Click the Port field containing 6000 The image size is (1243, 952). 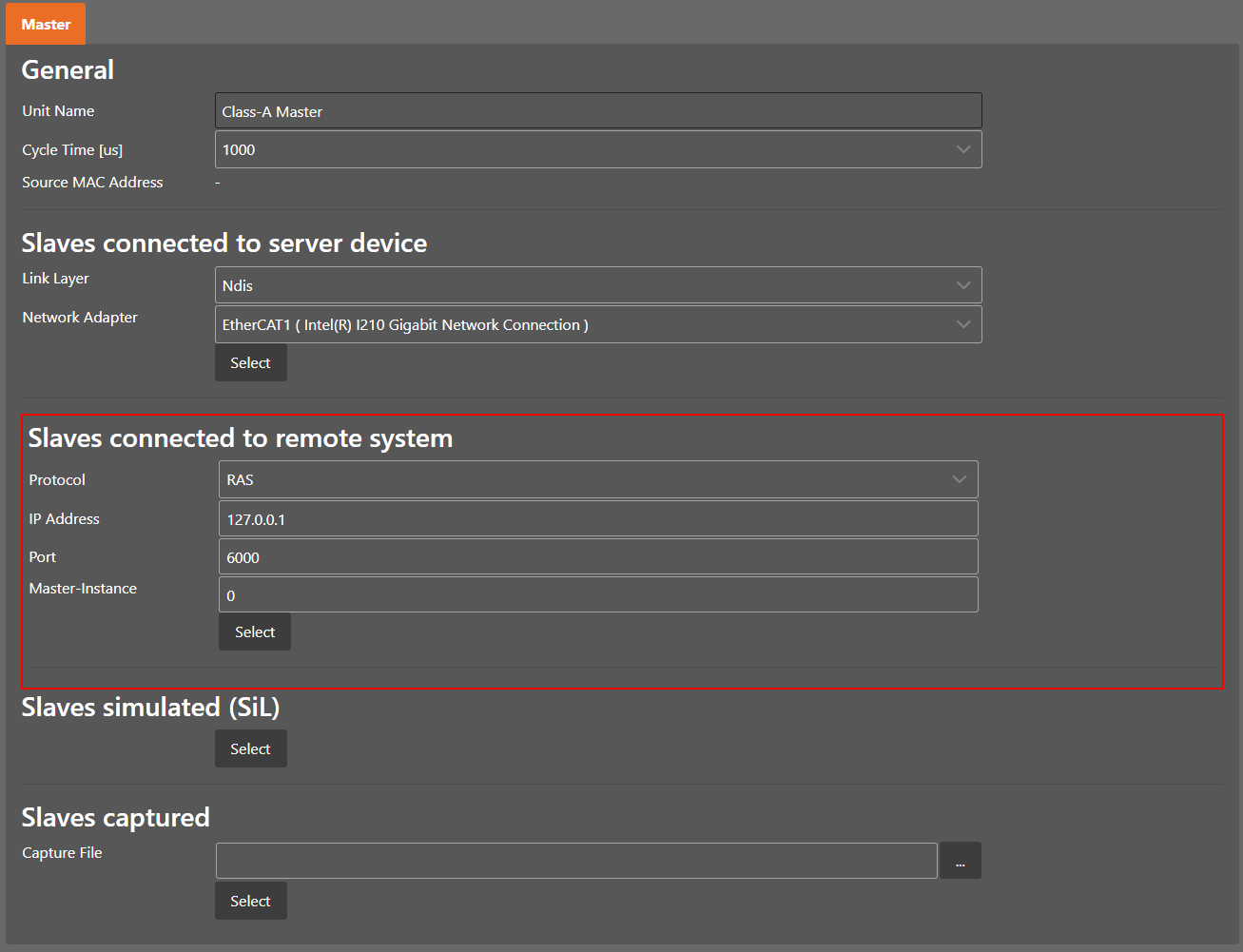[597, 557]
